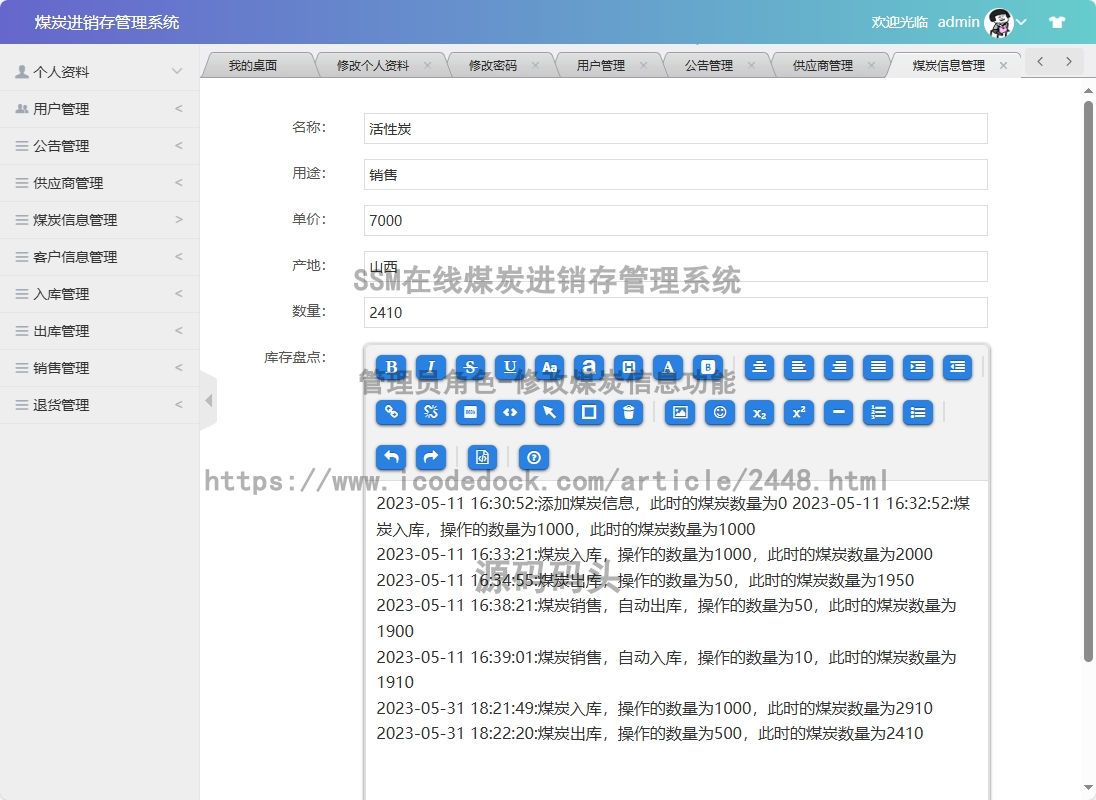This screenshot has width=1096, height=800.
Task: Open the font color (A) tool
Action: pos(668,367)
